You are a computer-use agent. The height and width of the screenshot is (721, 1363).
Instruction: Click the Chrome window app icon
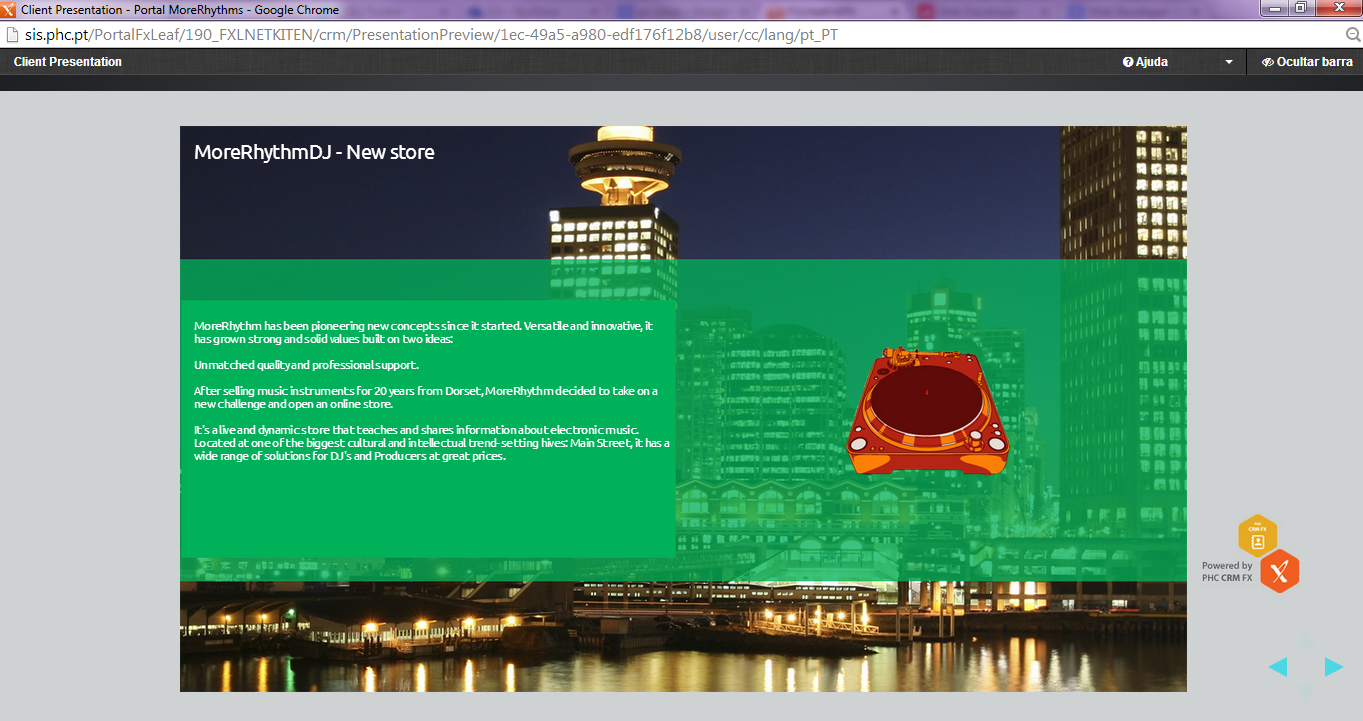pos(9,9)
